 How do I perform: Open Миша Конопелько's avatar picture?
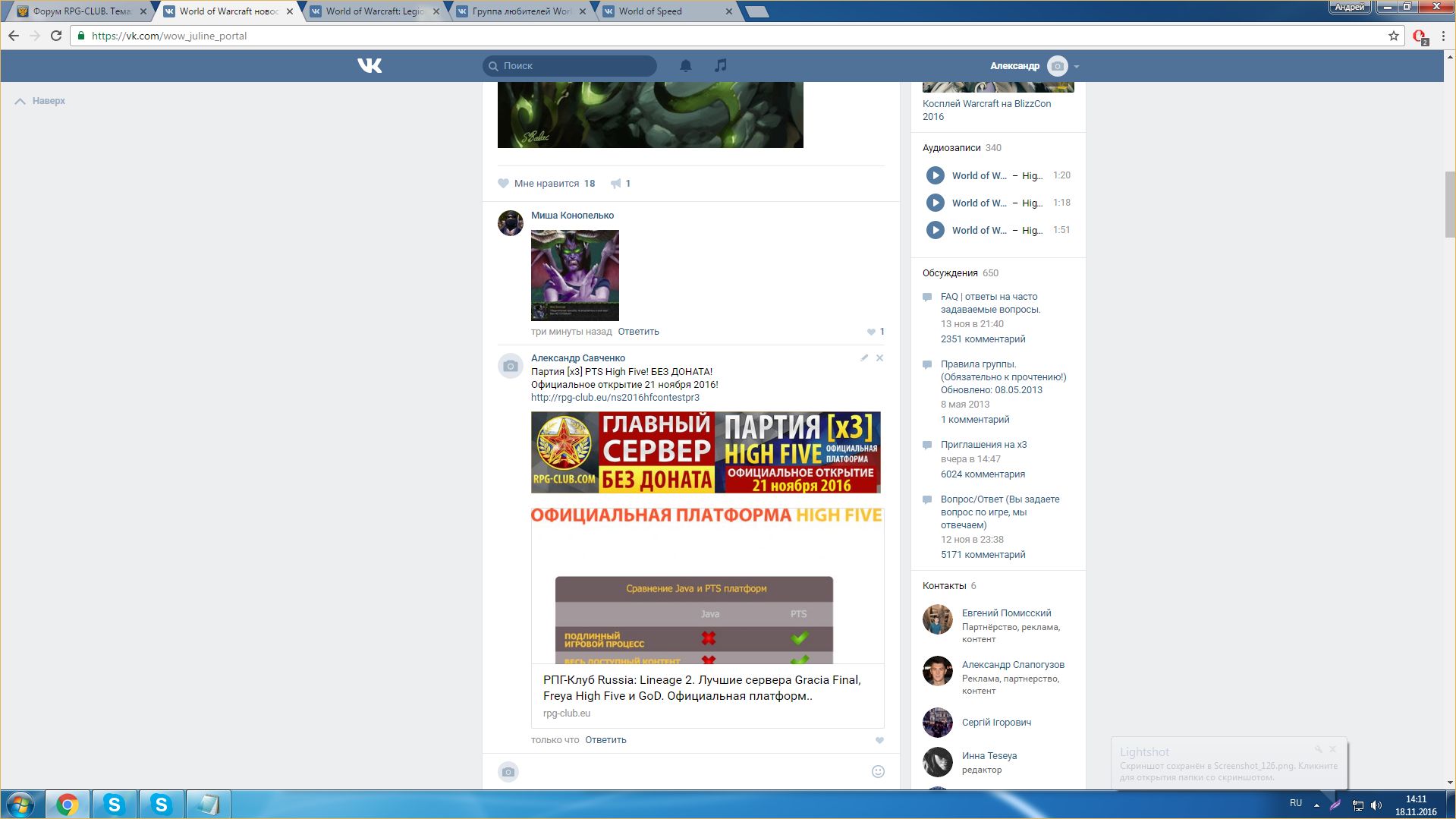click(511, 223)
